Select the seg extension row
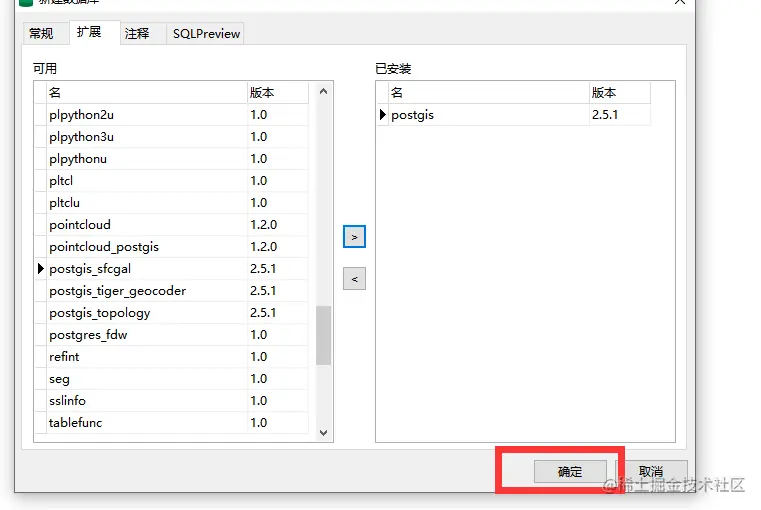This screenshot has width=761, height=510. (171, 379)
